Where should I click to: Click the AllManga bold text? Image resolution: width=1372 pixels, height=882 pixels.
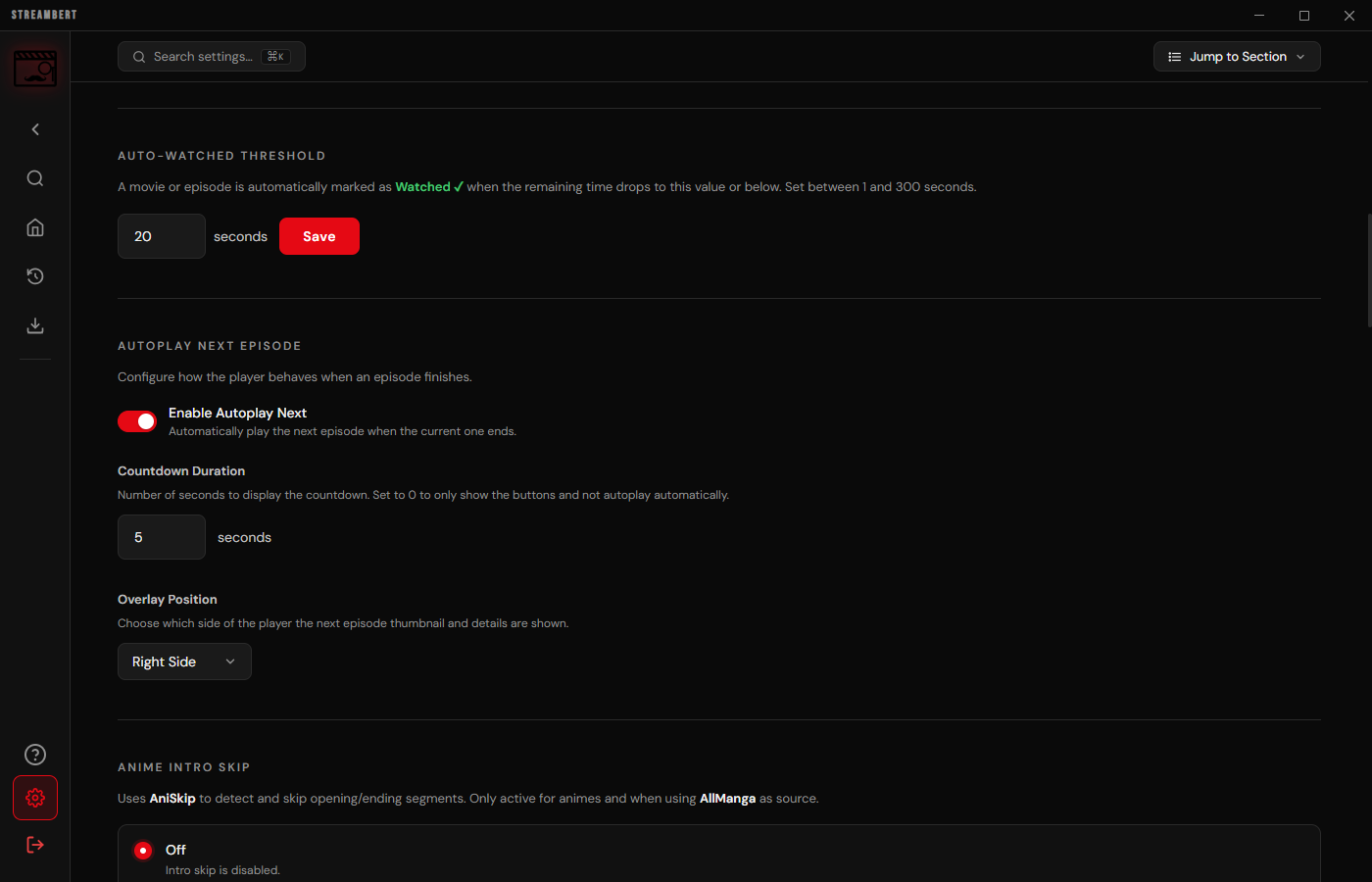pyautogui.click(x=727, y=799)
